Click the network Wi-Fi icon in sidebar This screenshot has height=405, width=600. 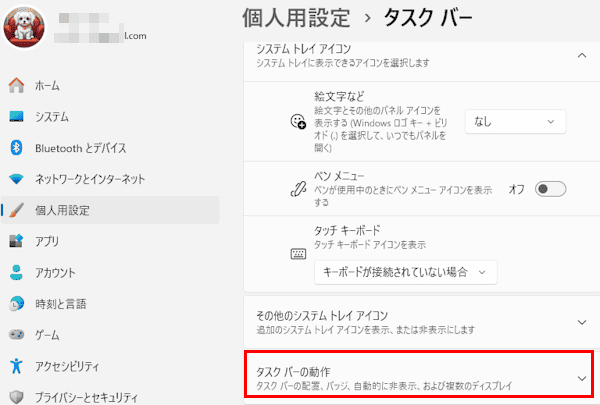coord(16,179)
